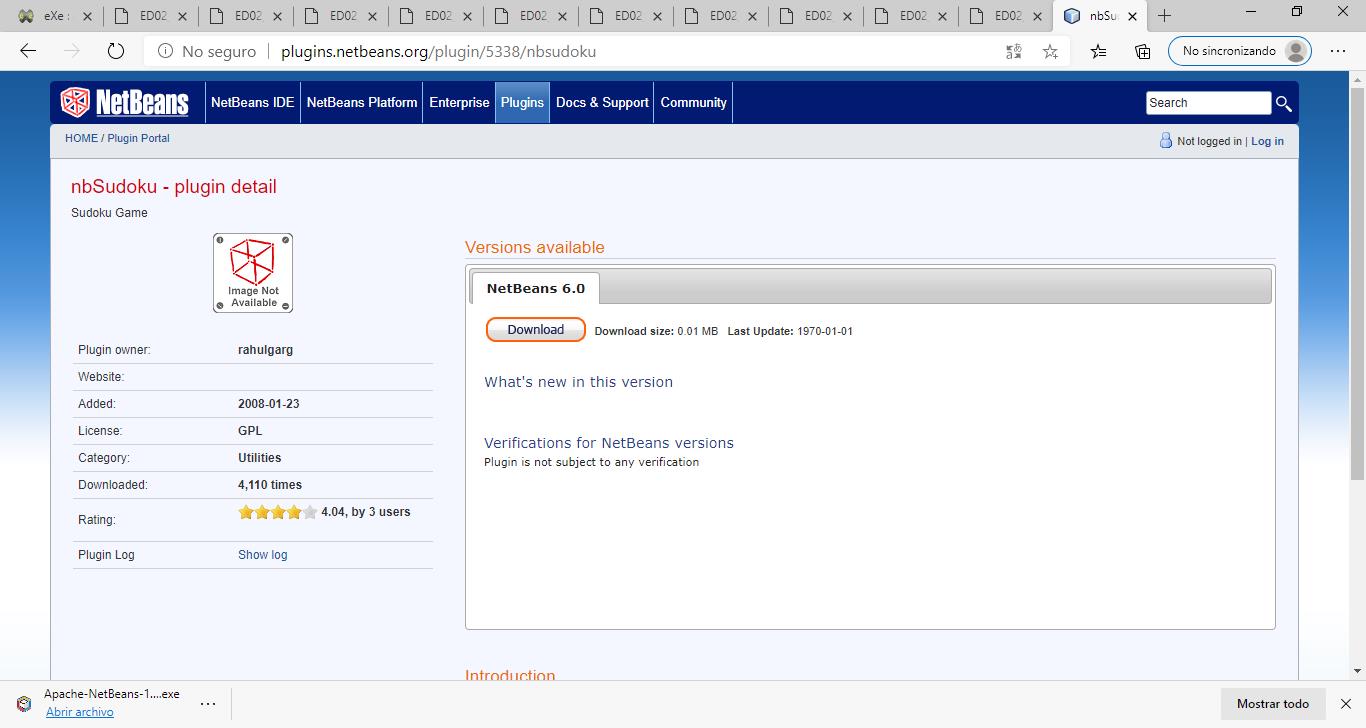Click the Mostrar todo button
1366x728 pixels.
pyautogui.click(x=1273, y=704)
